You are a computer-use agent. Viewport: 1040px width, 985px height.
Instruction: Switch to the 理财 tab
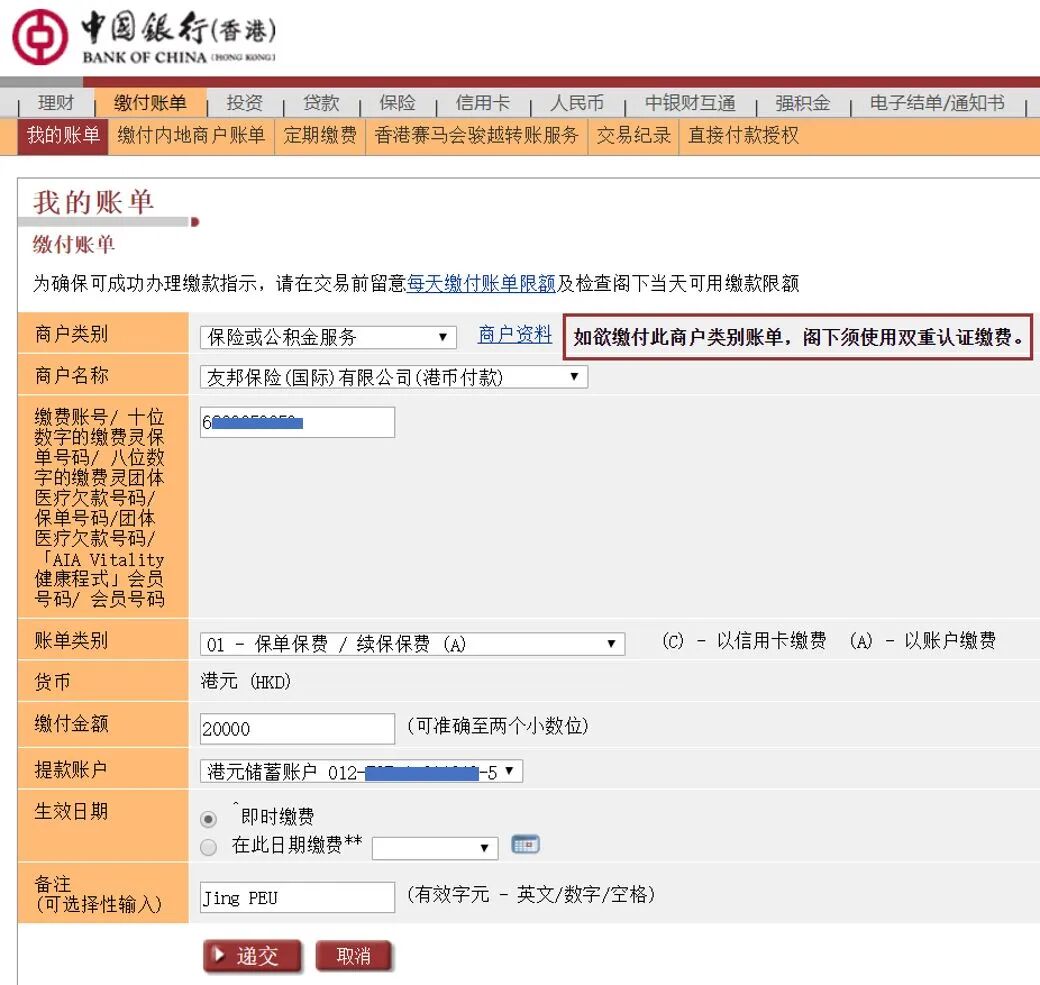56,103
